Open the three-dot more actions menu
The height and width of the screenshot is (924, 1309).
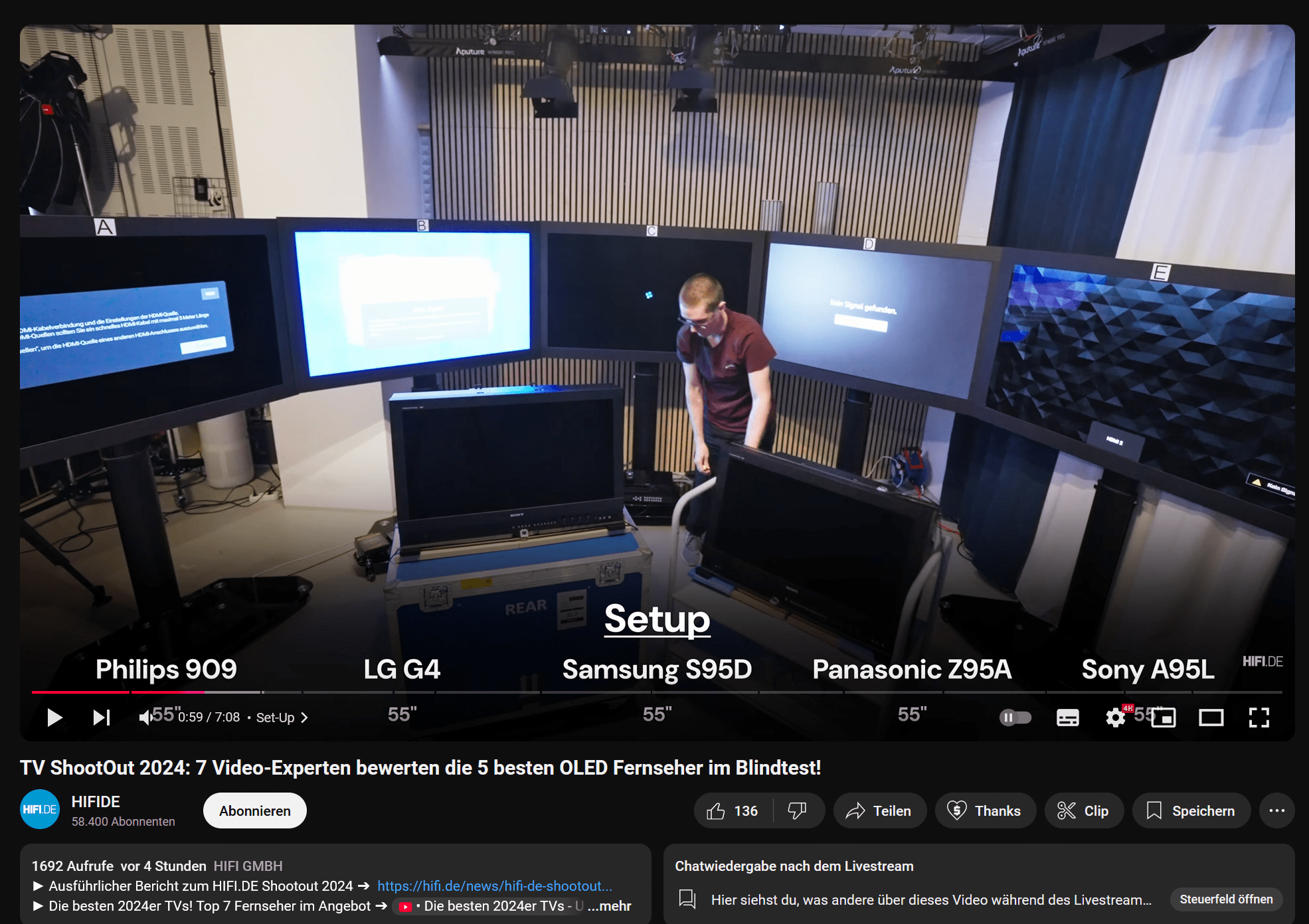(x=1276, y=810)
